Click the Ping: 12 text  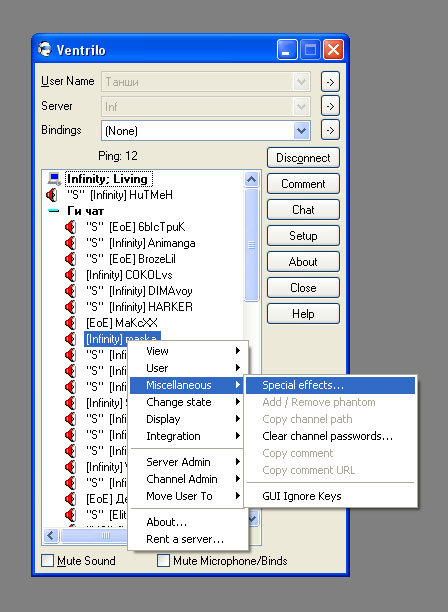(118, 156)
